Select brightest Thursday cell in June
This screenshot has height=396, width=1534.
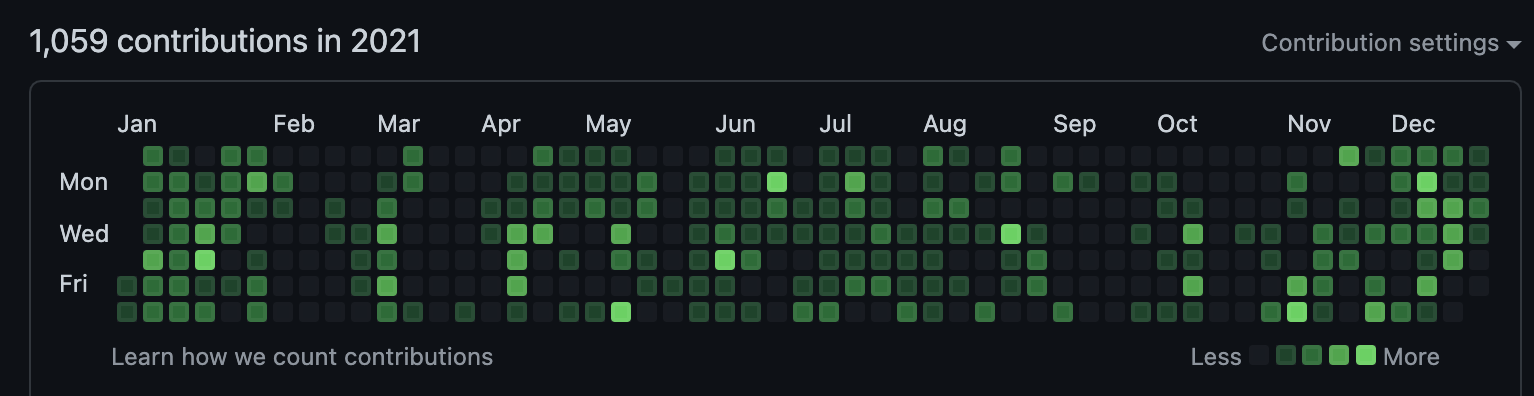point(725,260)
